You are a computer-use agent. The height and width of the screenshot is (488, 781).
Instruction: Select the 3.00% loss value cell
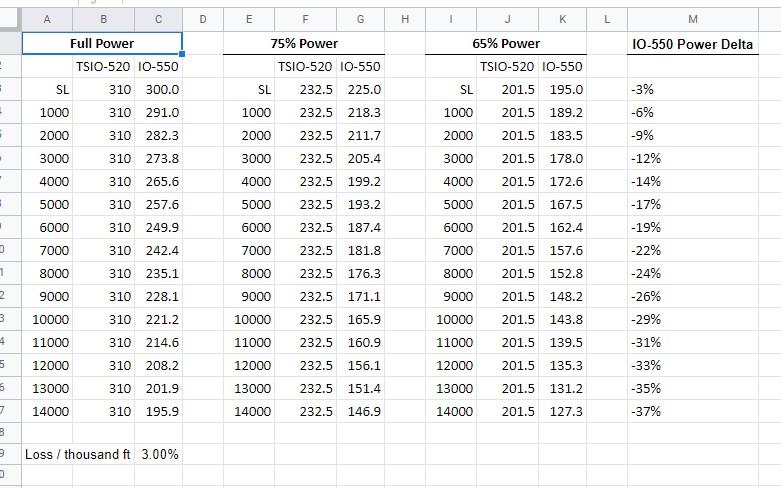160,454
